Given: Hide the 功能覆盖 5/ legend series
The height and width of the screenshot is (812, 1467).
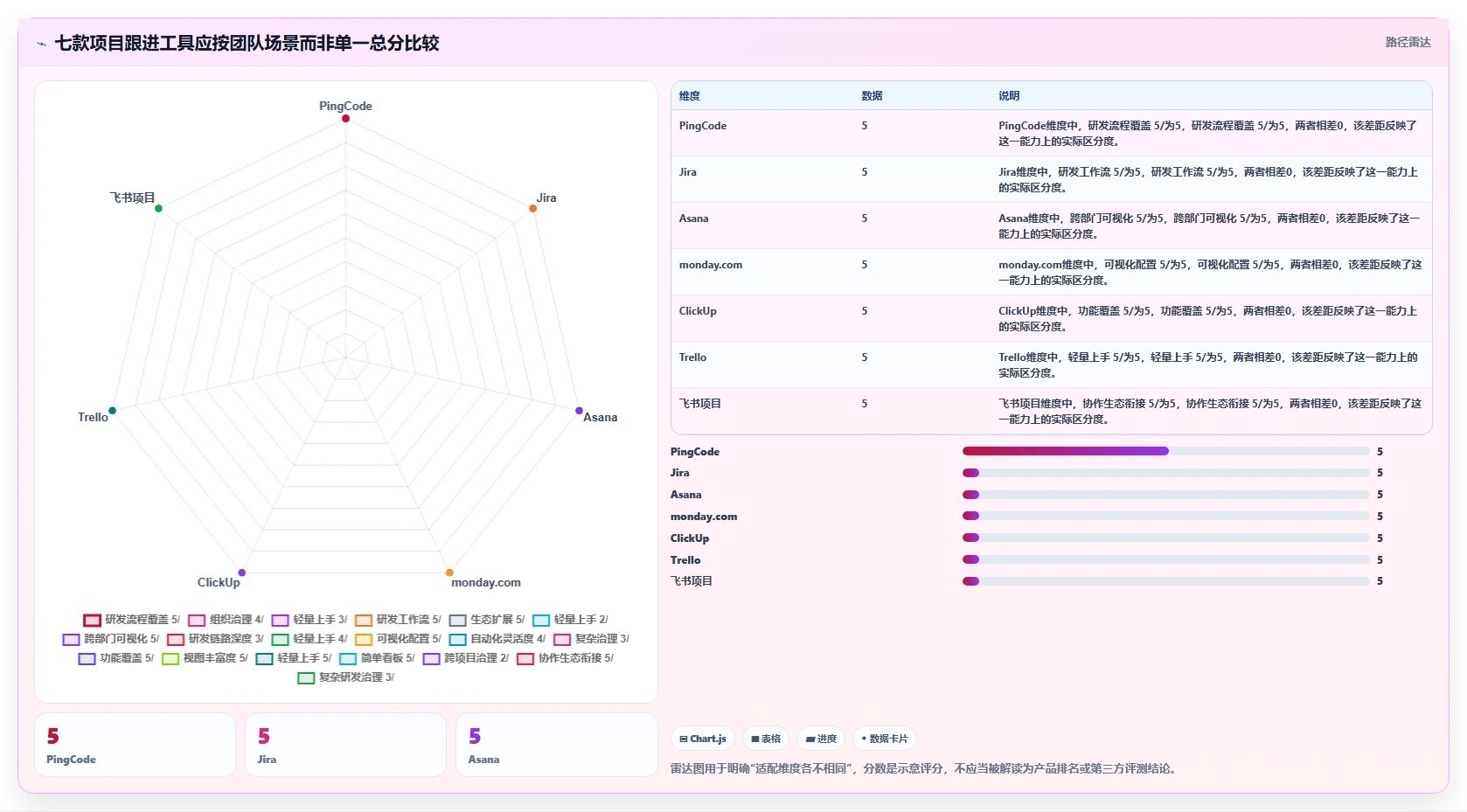Looking at the screenshot, I should point(116,658).
